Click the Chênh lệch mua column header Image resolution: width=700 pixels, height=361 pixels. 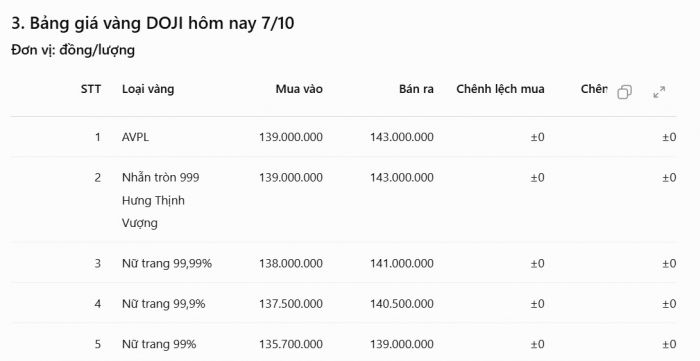(500, 89)
